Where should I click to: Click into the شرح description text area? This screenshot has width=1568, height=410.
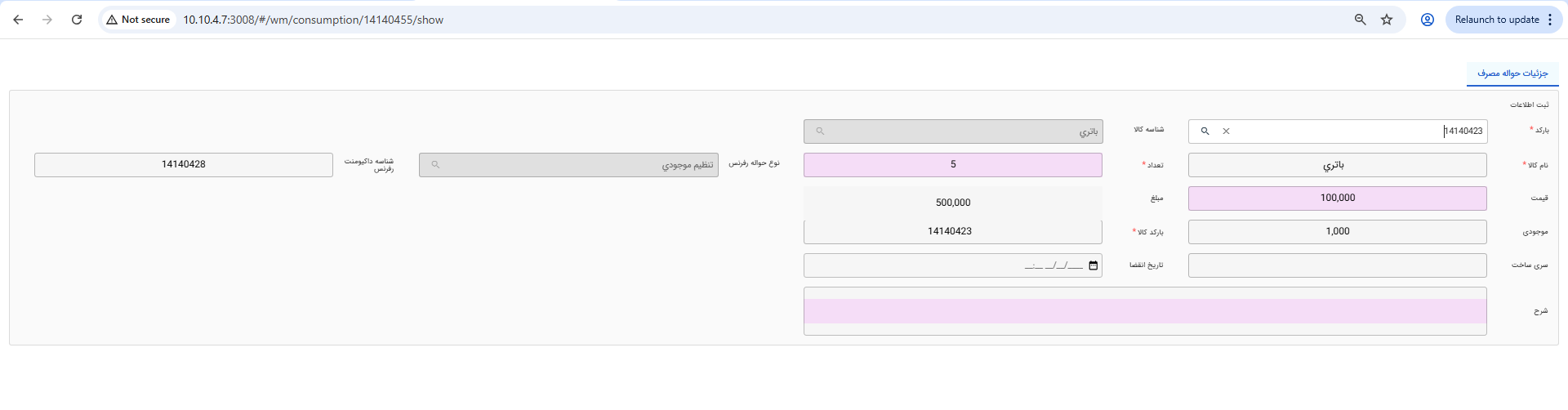coord(1145,311)
